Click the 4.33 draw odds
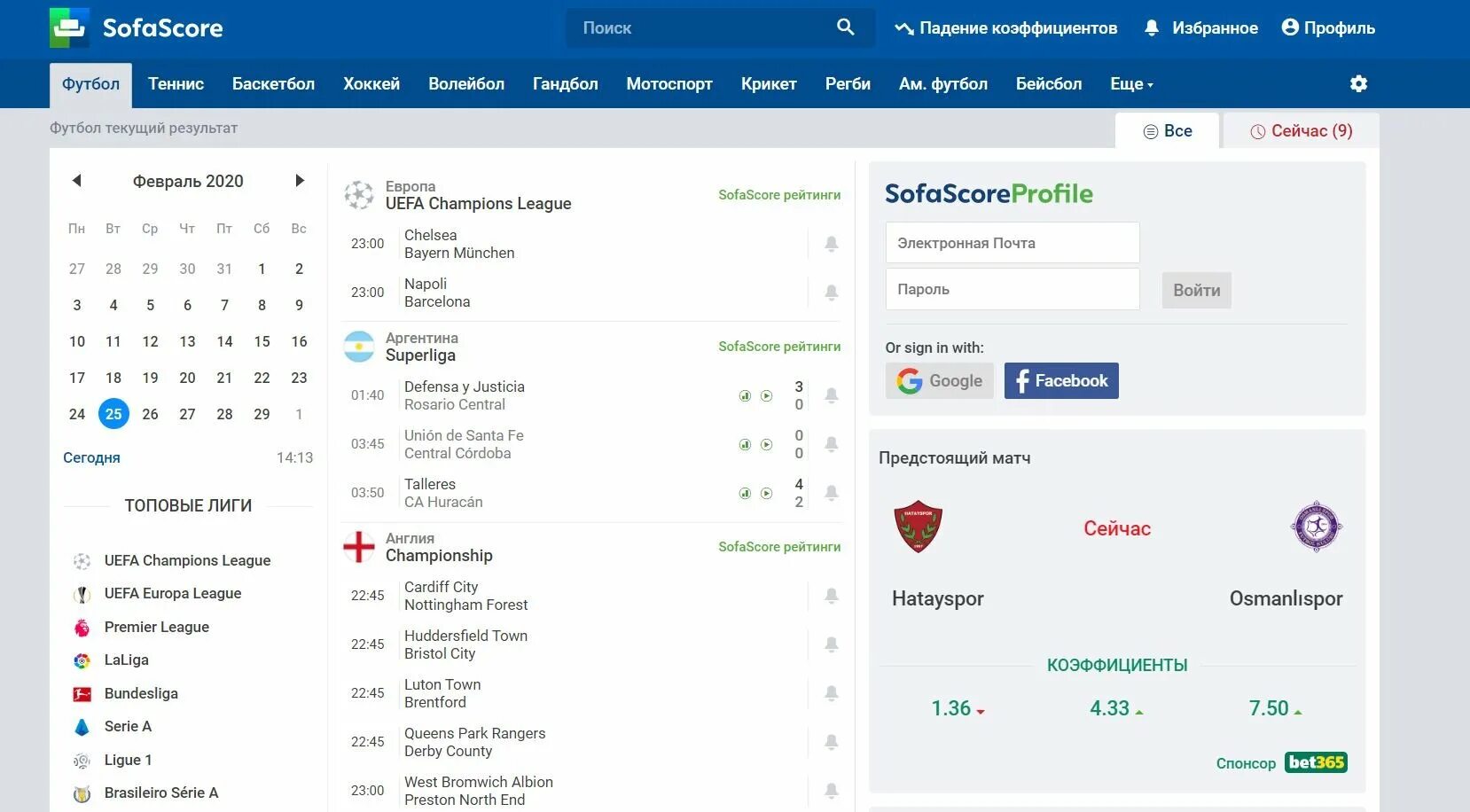This screenshot has height=812, width=1470. click(x=1116, y=708)
